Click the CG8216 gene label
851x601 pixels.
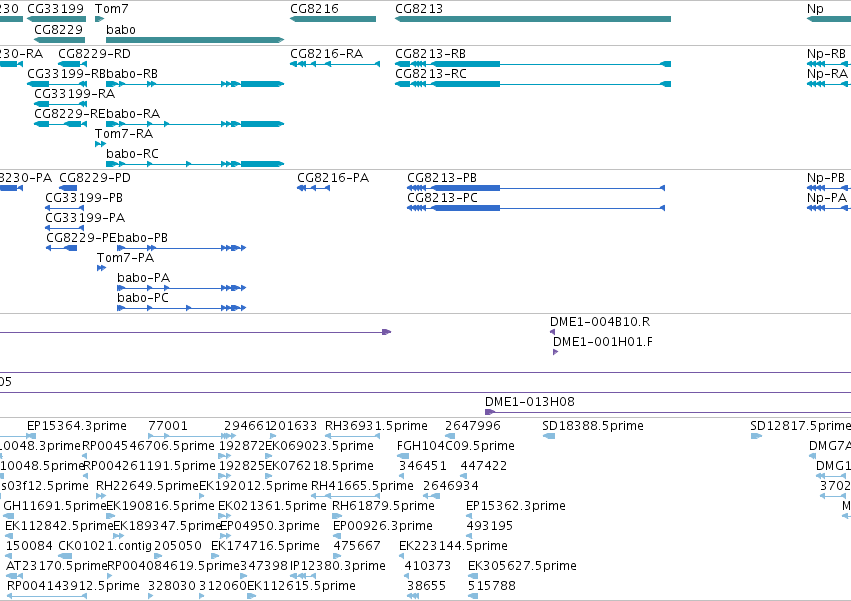pyautogui.click(x=314, y=9)
